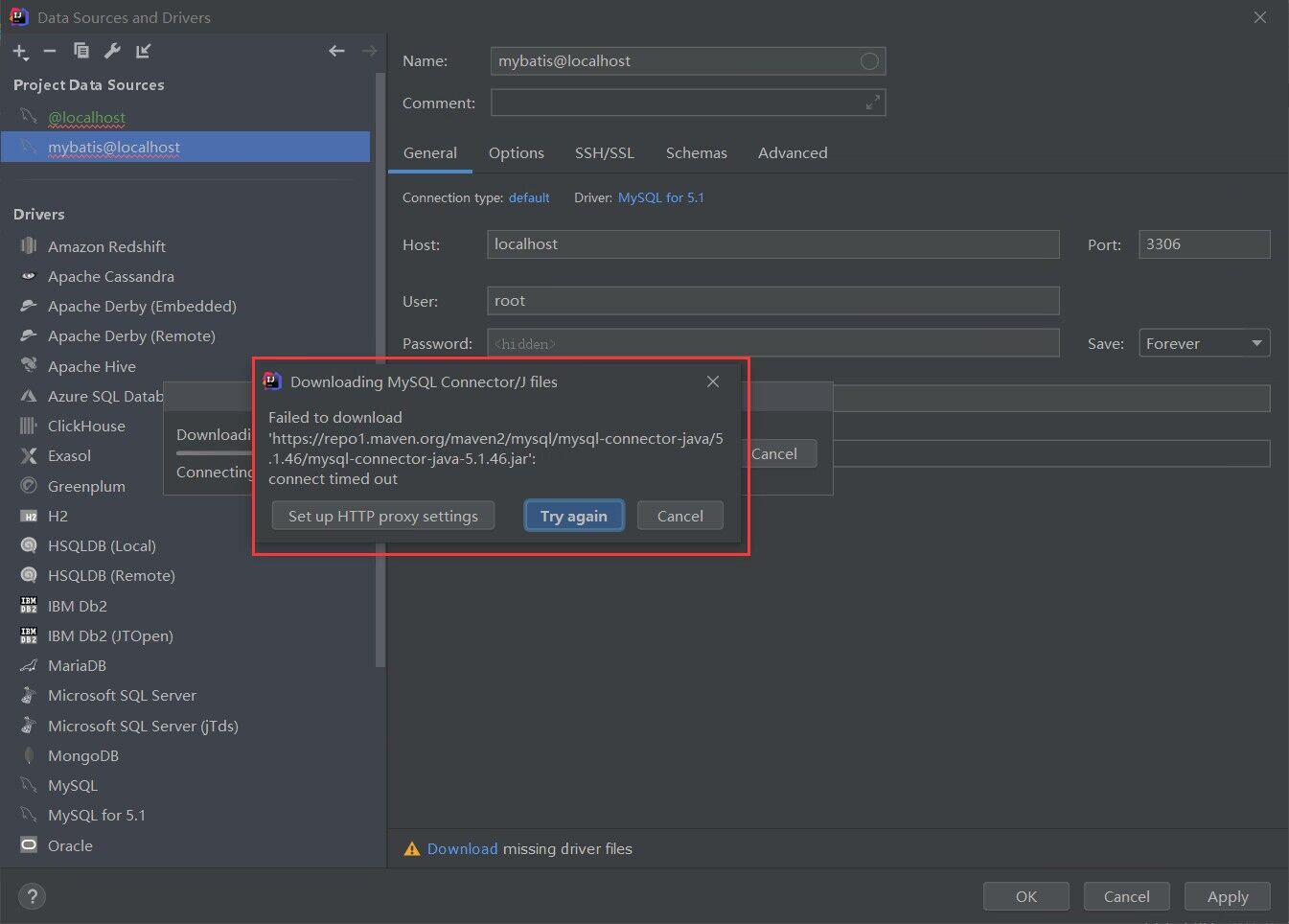Click the Make Global import icon
The height and width of the screenshot is (924, 1289).
143,51
